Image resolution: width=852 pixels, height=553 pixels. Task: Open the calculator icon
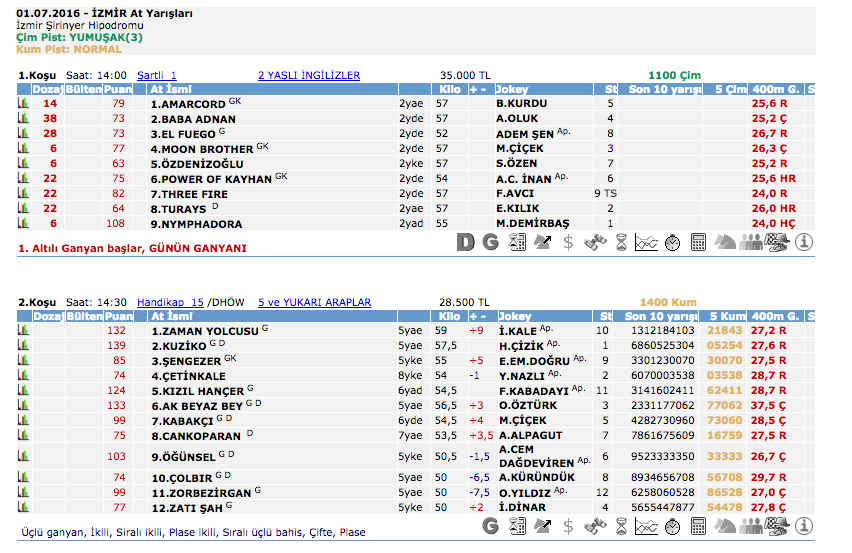(698, 242)
